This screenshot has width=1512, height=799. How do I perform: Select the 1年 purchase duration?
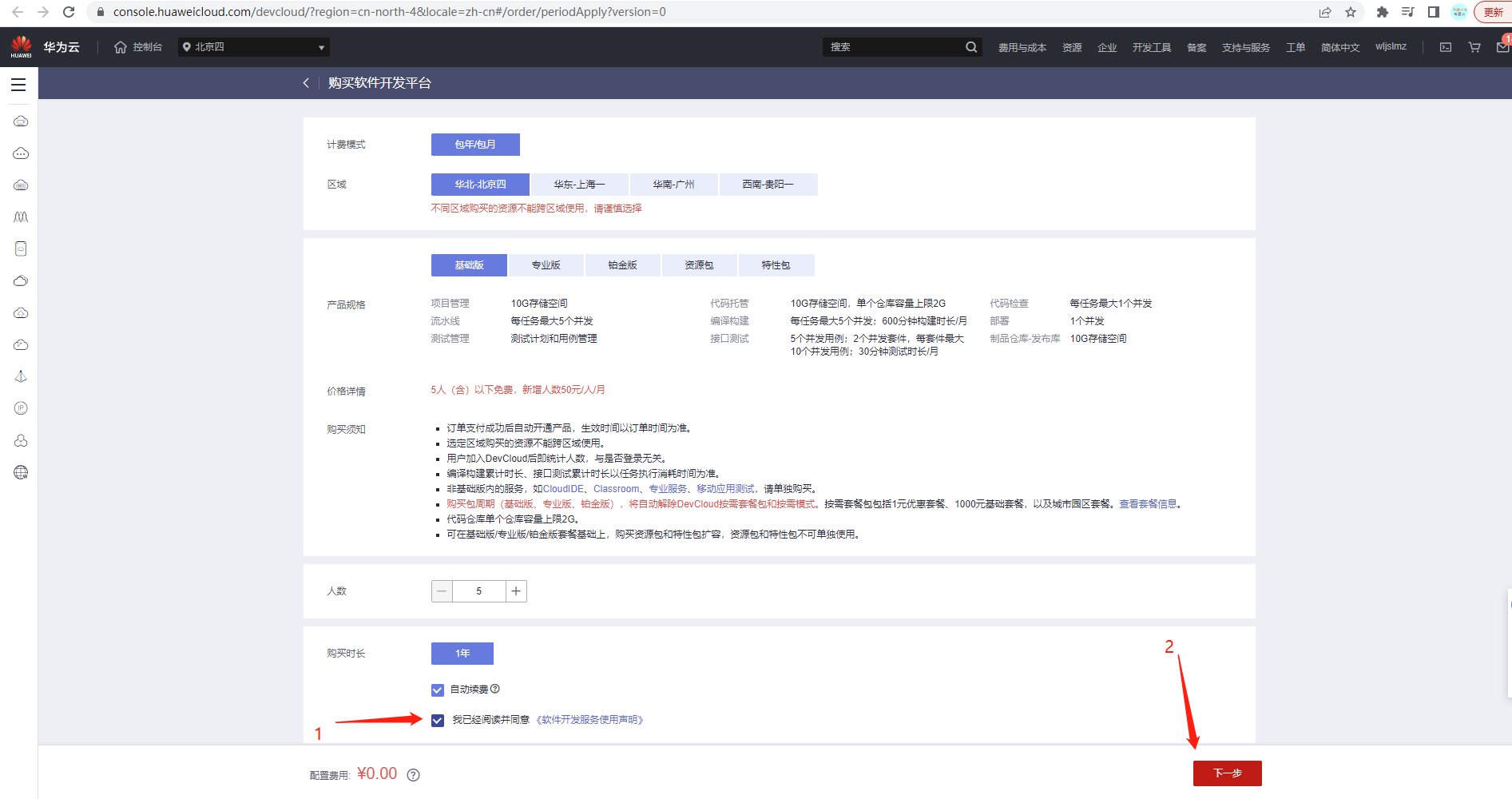[462, 654]
